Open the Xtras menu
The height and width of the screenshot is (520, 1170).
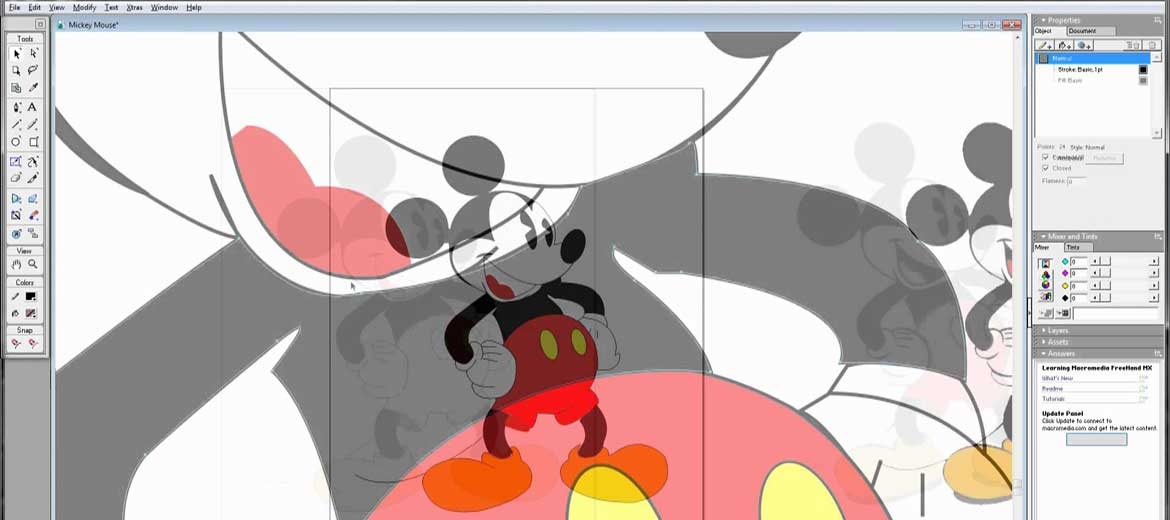(x=134, y=7)
